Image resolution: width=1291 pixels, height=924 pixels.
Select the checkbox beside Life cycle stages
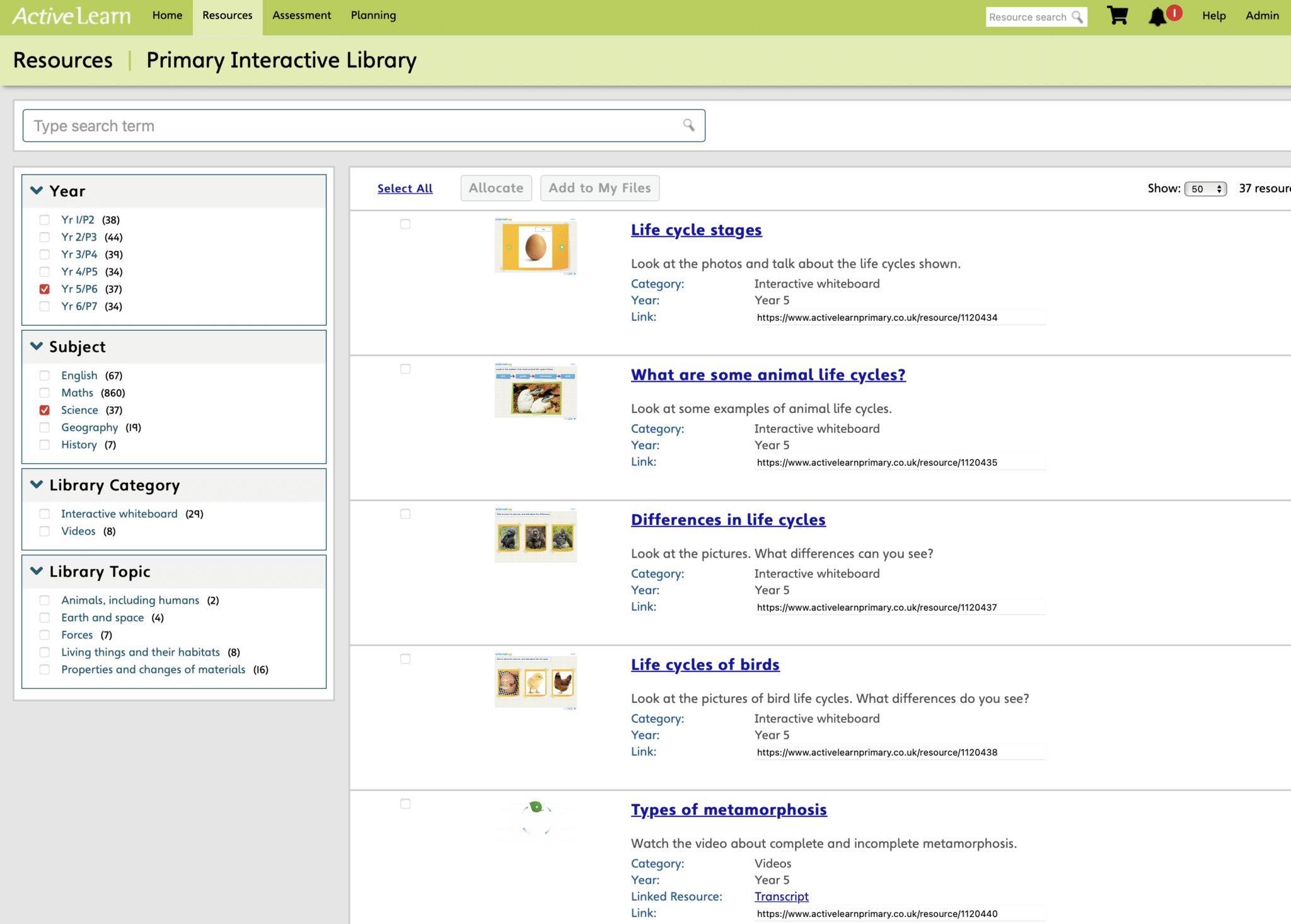click(405, 224)
